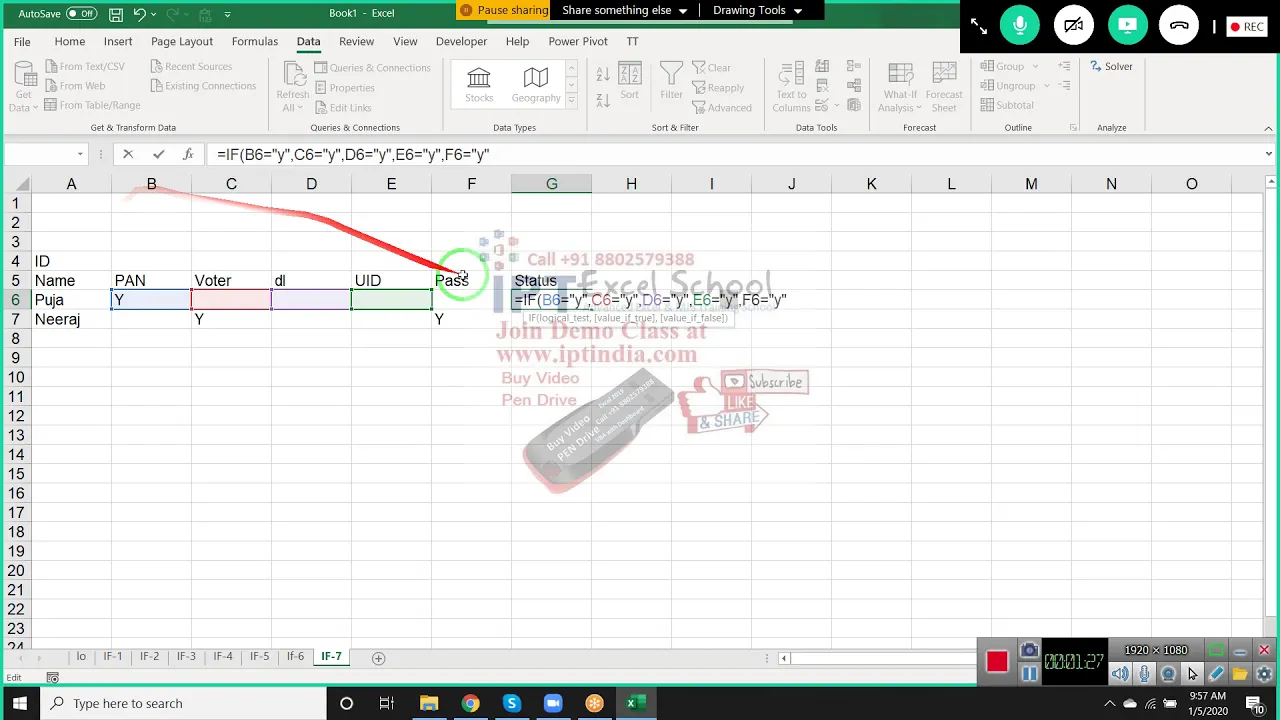Click recorder screenshot camera icon
The height and width of the screenshot is (720, 1280).
point(1029,651)
